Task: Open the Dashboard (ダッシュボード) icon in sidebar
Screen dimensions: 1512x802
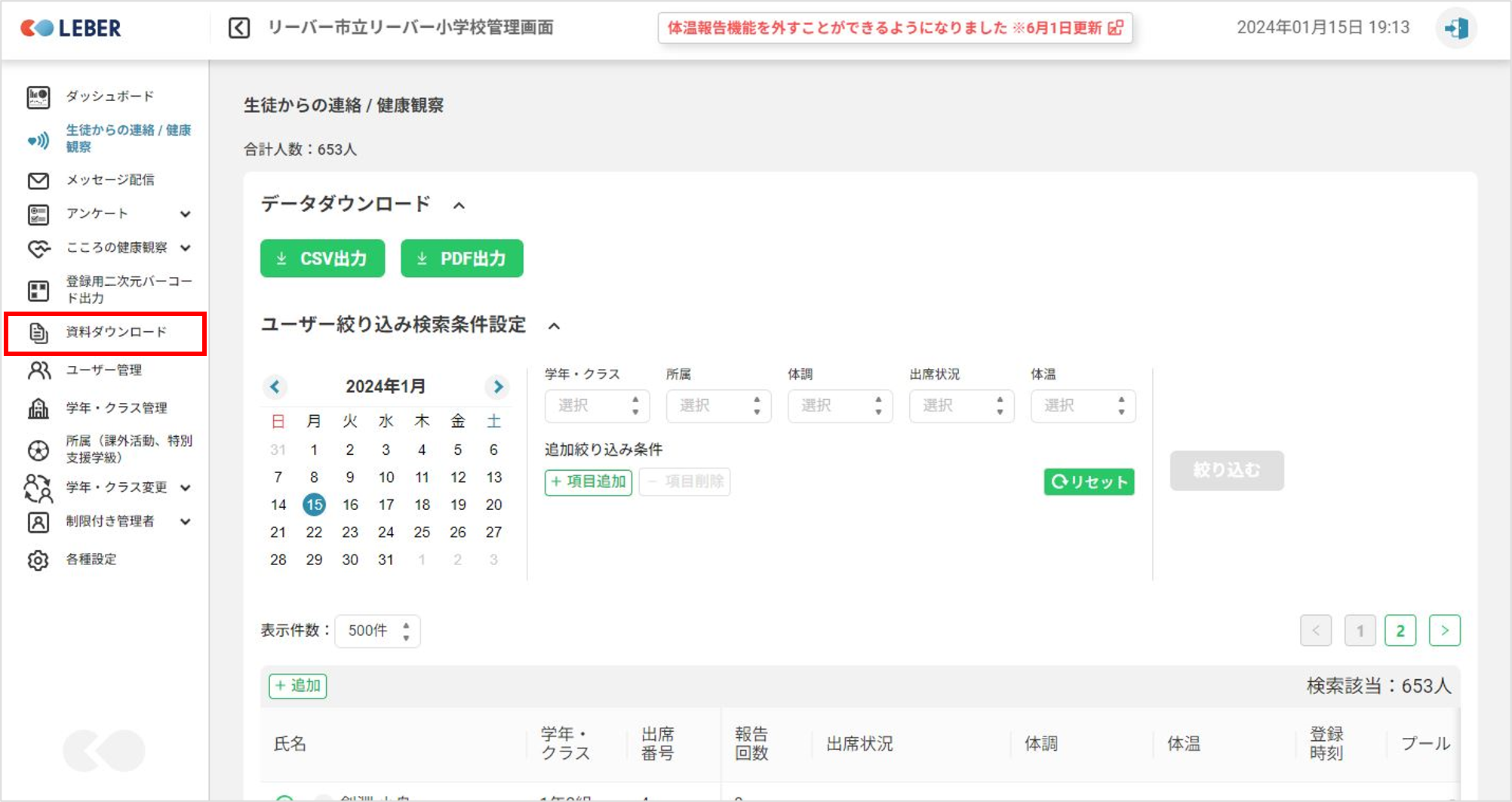Action: (38, 97)
